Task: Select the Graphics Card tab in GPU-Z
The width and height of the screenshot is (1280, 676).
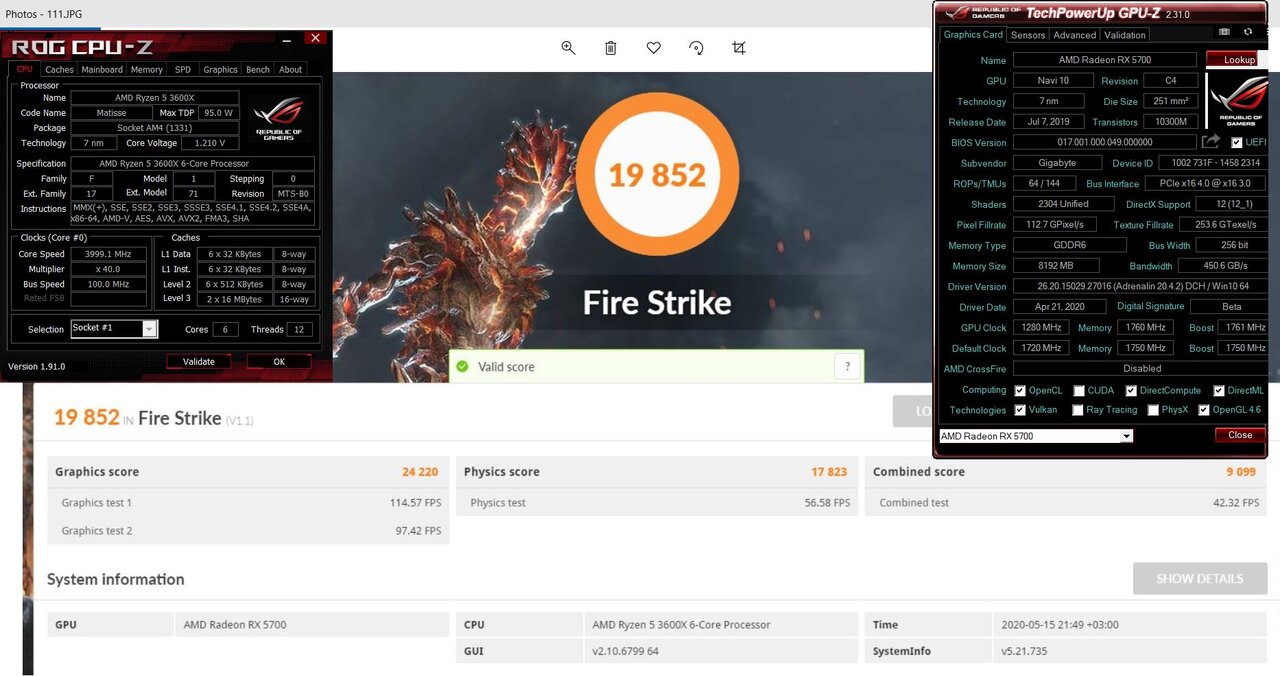Action: click(x=973, y=35)
